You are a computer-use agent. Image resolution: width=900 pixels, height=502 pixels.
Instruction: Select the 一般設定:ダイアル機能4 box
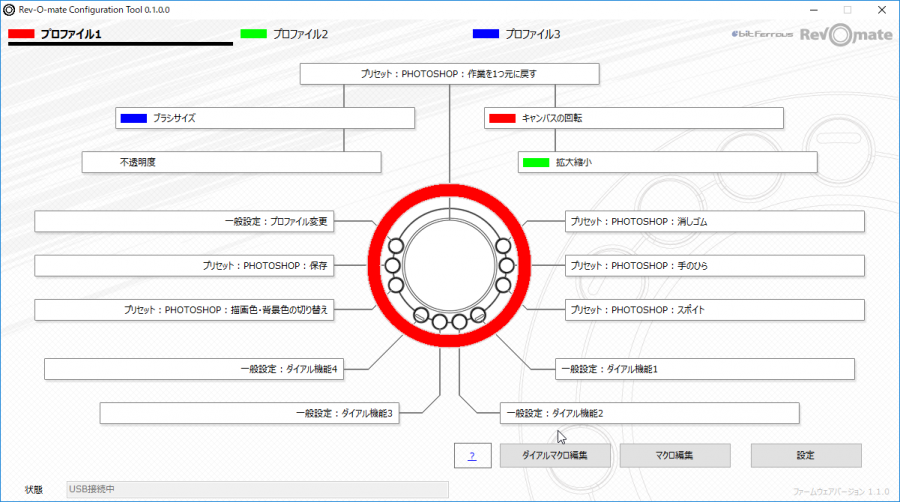(x=194, y=369)
